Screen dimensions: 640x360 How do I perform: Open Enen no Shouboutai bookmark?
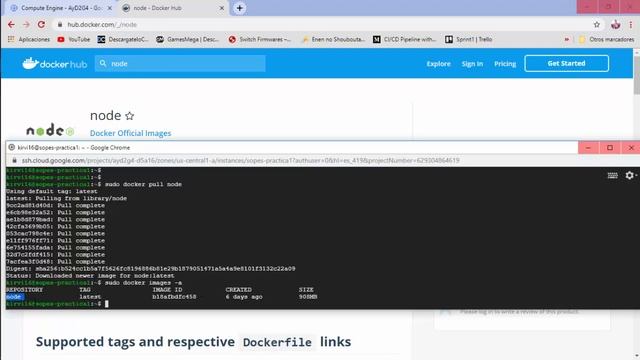tap(333, 39)
